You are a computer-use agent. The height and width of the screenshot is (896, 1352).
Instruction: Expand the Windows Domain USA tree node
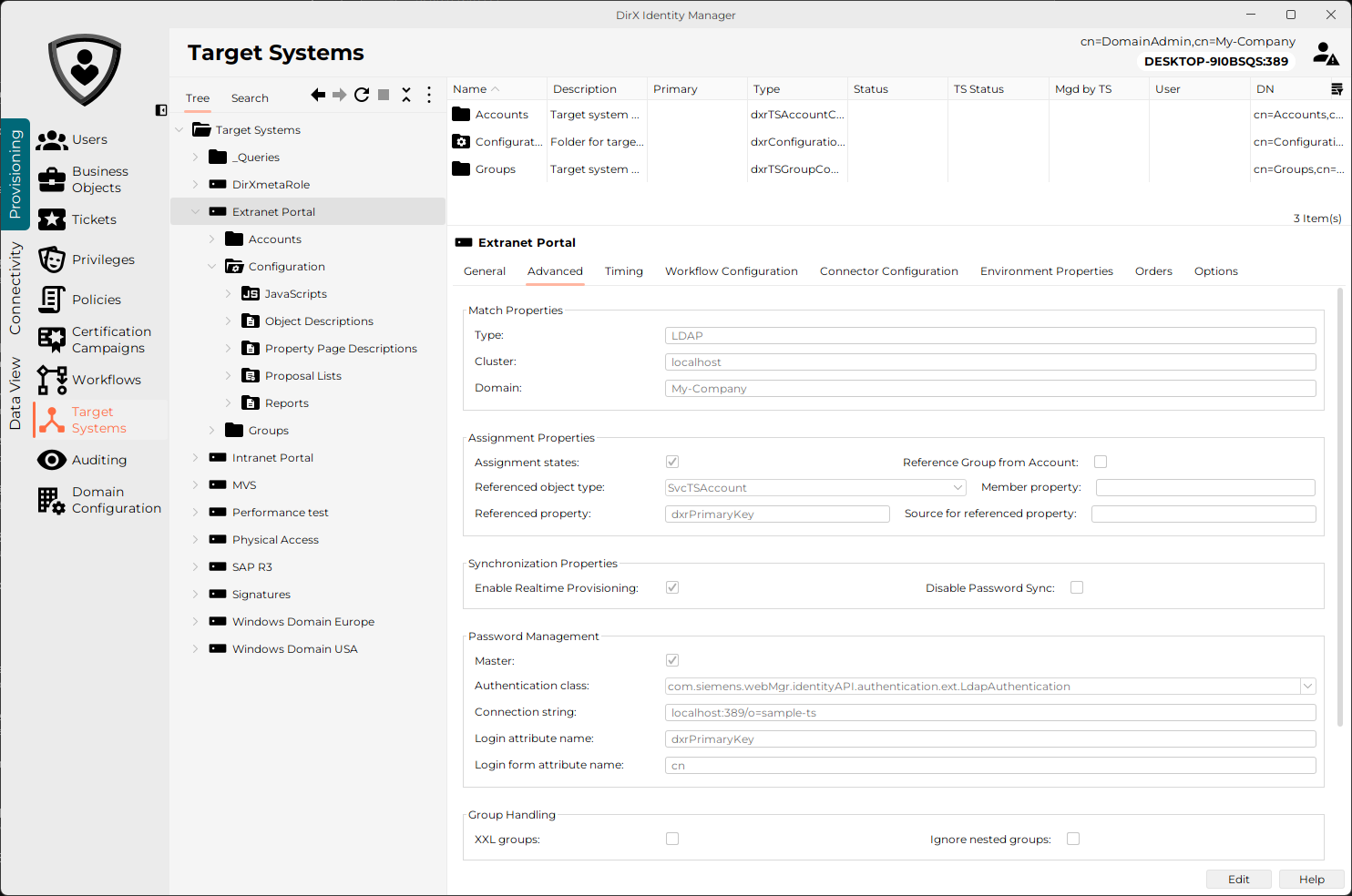[x=195, y=648]
